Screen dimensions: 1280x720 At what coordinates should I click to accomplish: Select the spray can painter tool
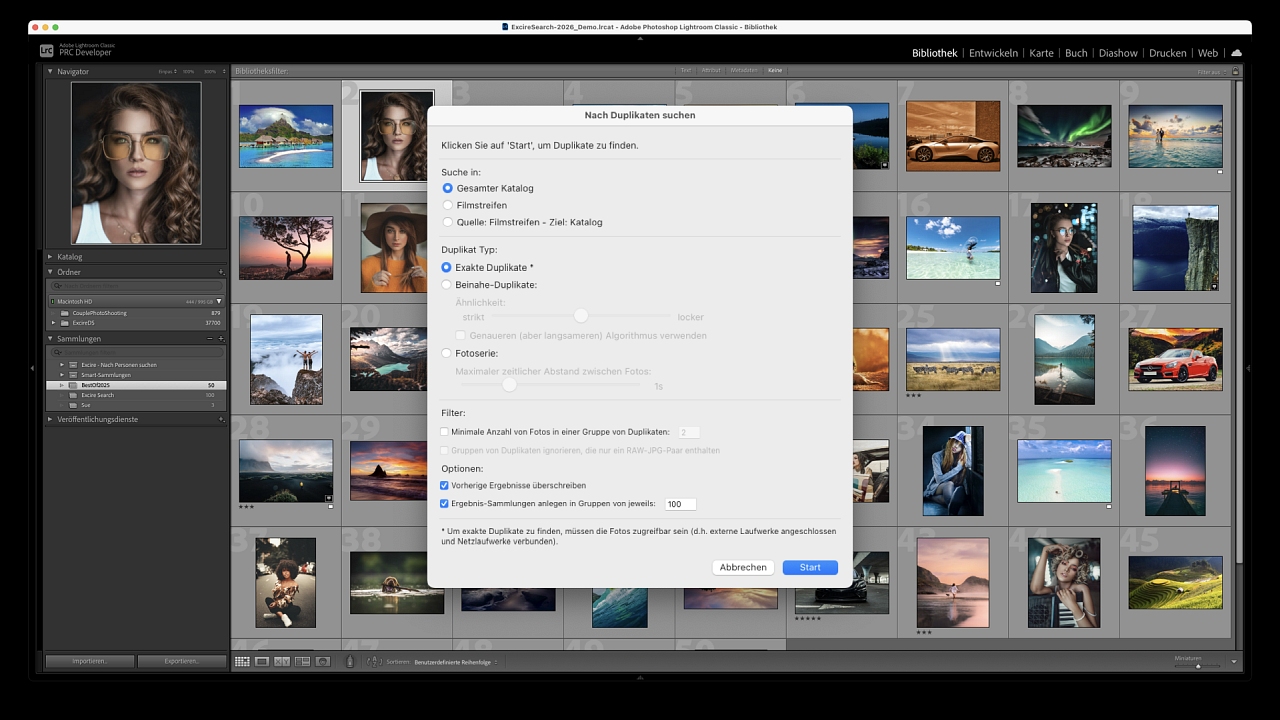(350, 662)
